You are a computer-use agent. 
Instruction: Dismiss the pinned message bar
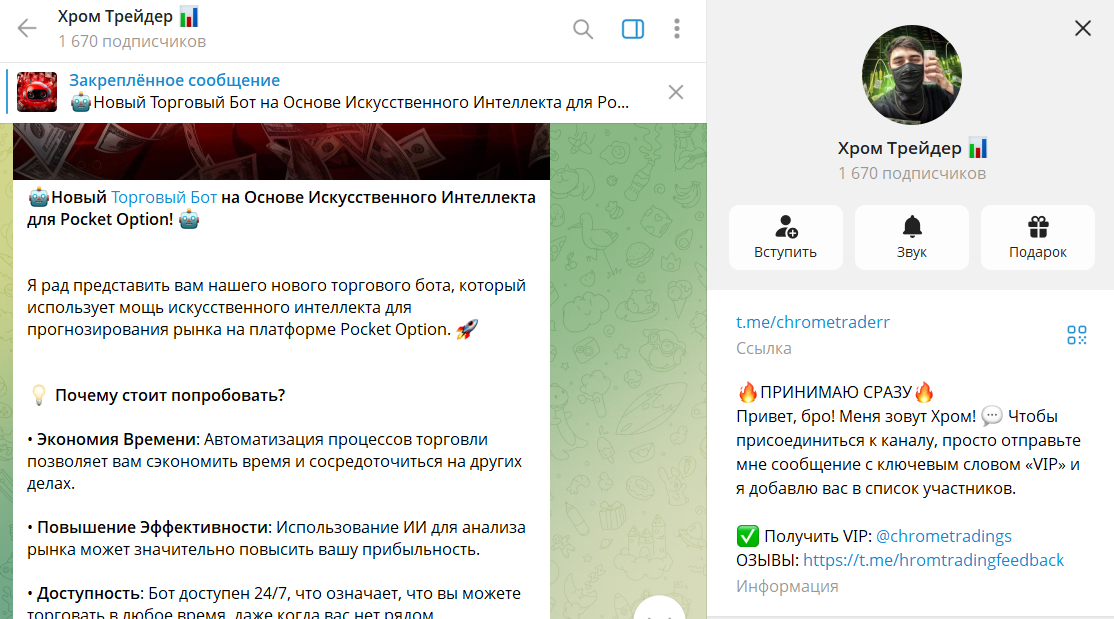click(x=676, y=92)
